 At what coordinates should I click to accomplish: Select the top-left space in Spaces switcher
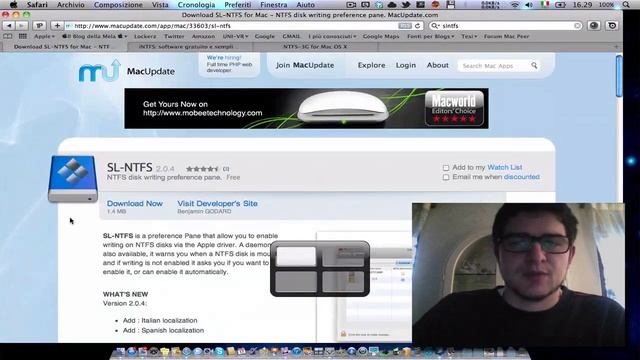tap(296, 256)
